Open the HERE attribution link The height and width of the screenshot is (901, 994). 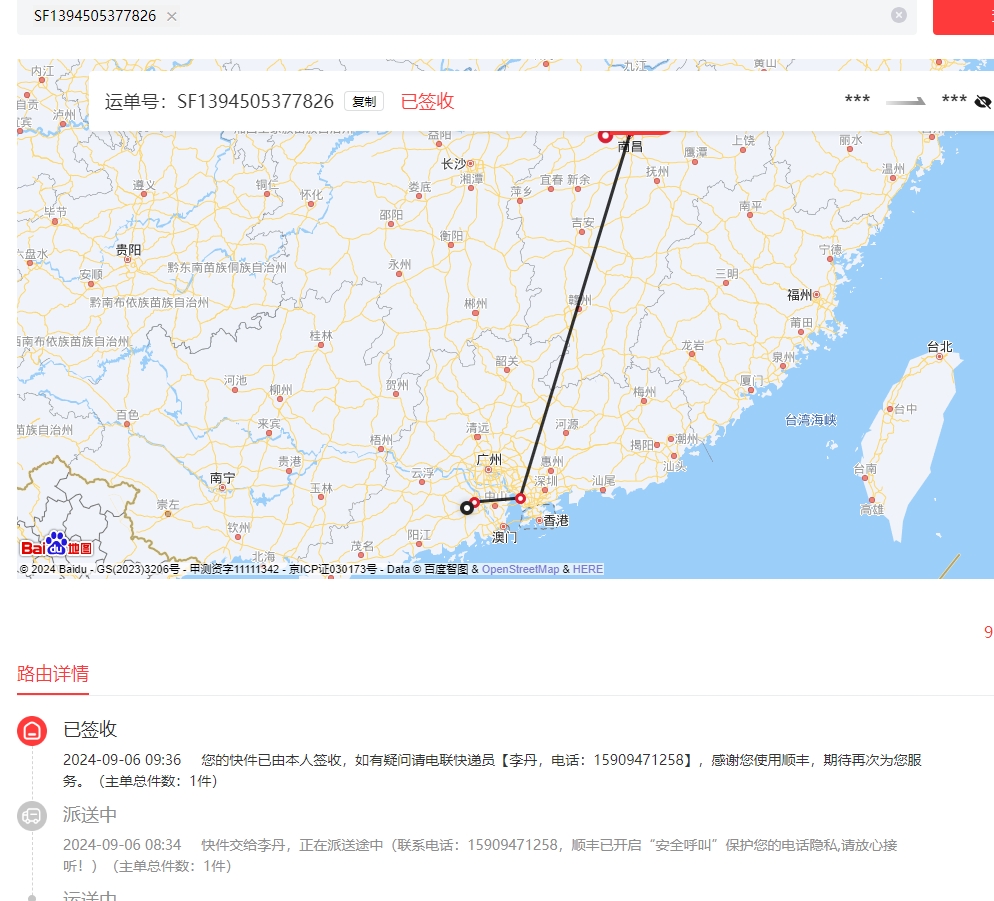click(x=588, y=569)
